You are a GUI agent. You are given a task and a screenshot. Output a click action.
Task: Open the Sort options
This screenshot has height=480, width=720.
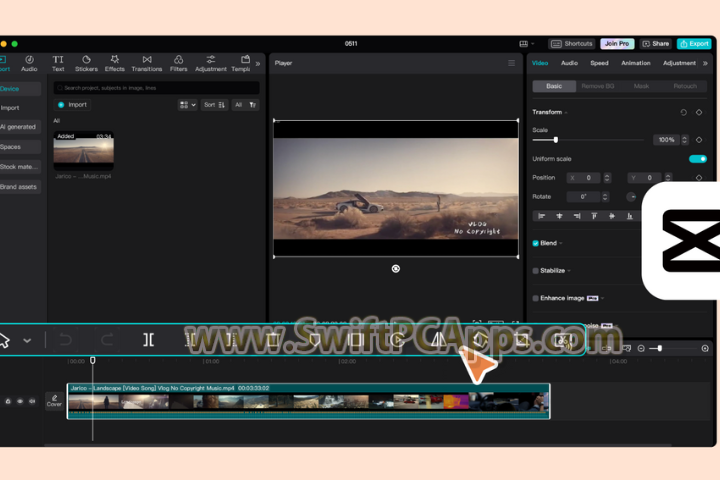[x=214, y=105]
